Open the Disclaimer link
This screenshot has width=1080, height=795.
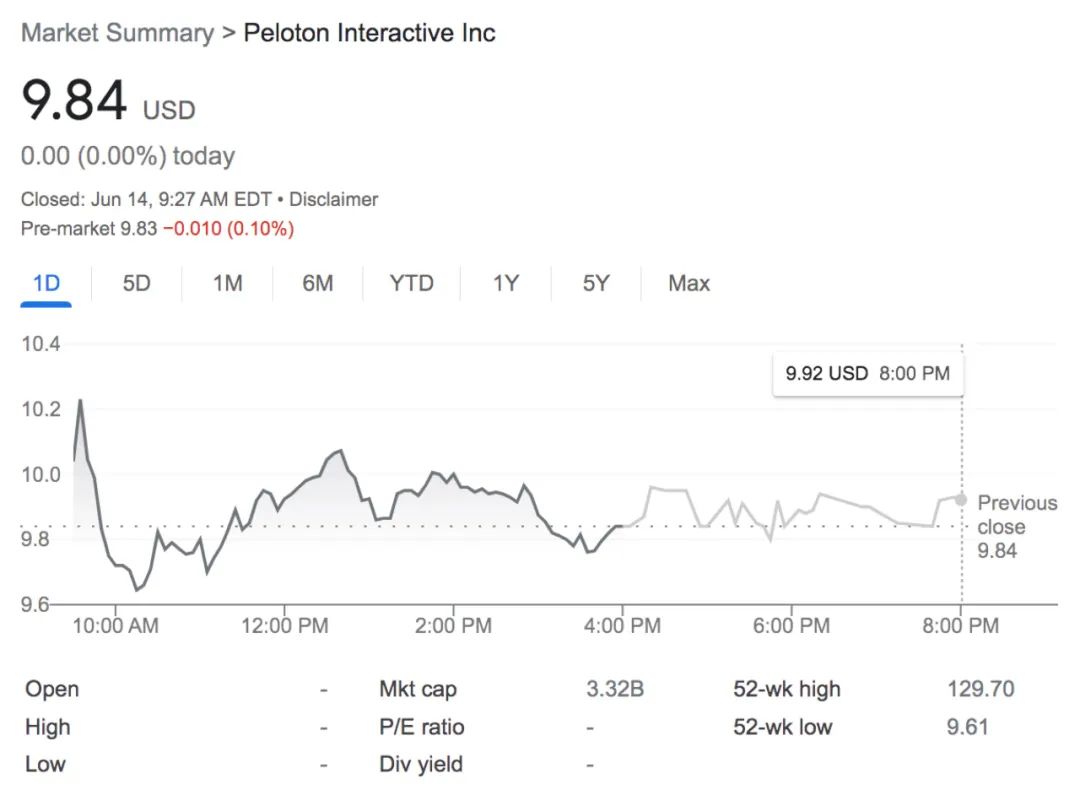[x=333, y=199]
